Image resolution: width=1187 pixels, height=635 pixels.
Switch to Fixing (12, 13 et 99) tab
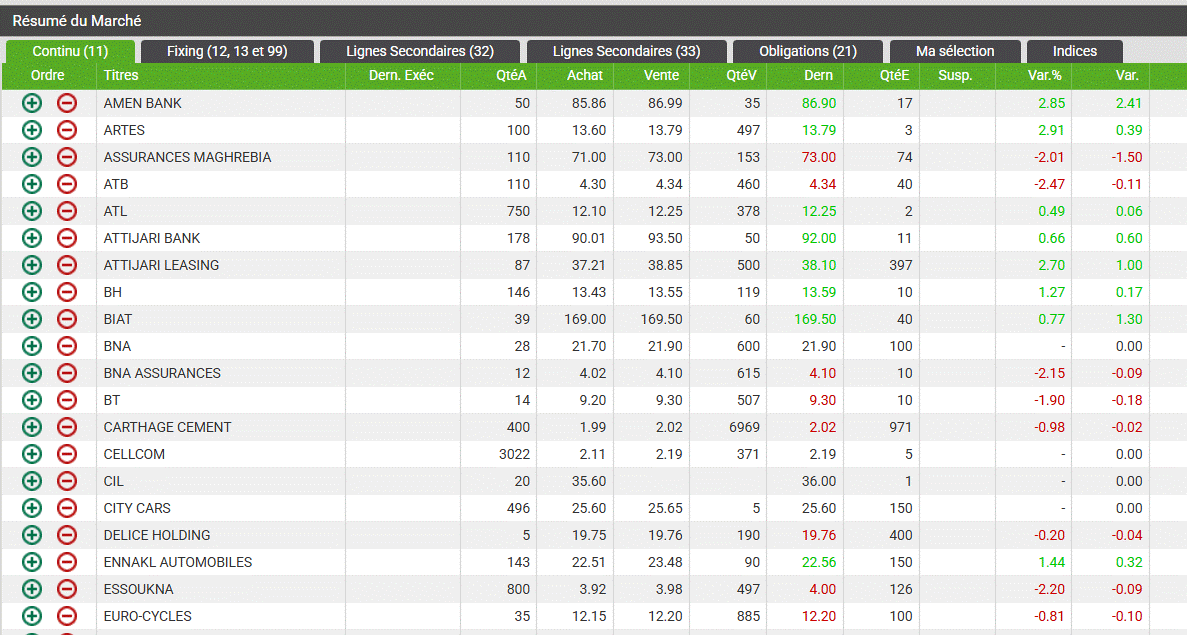tap(227, 51)
